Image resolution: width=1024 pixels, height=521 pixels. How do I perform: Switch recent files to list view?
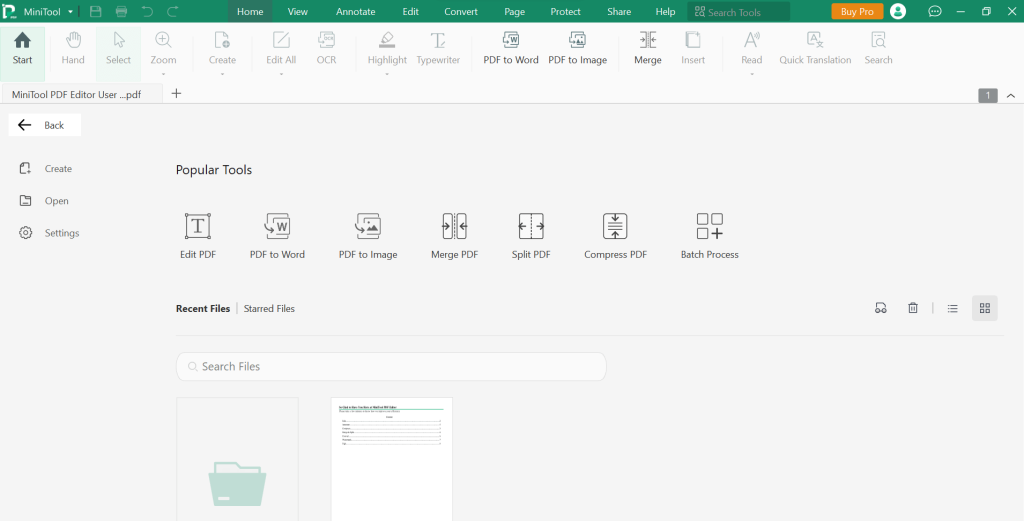pyautogui.click(x=953, y=308)
